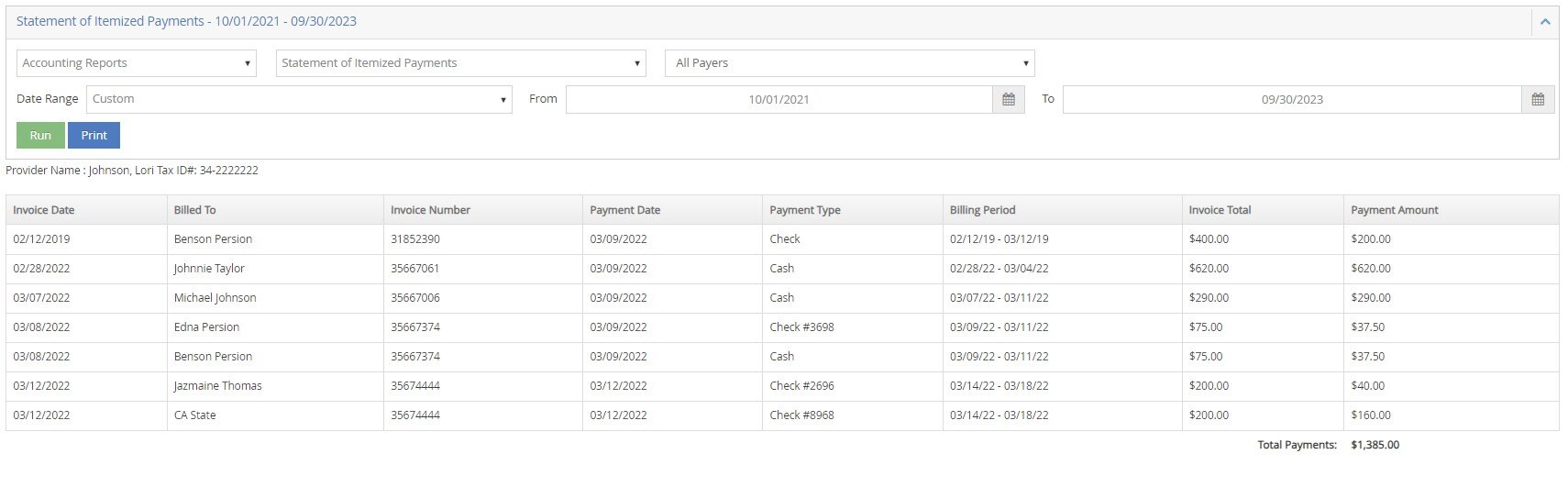
Task: Open the From date calendar picker
Action: pyautogui.click(x=1009, y=99)
